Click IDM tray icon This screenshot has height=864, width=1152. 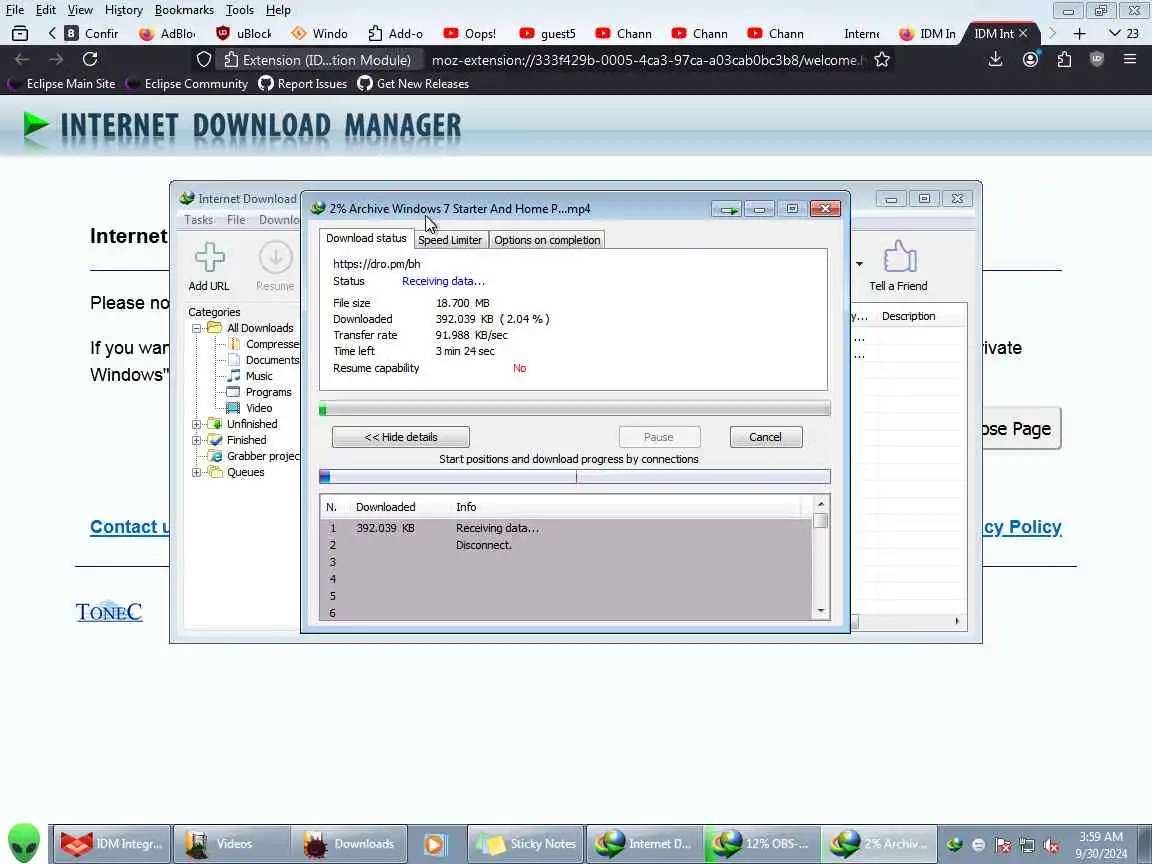coord(954,845)
